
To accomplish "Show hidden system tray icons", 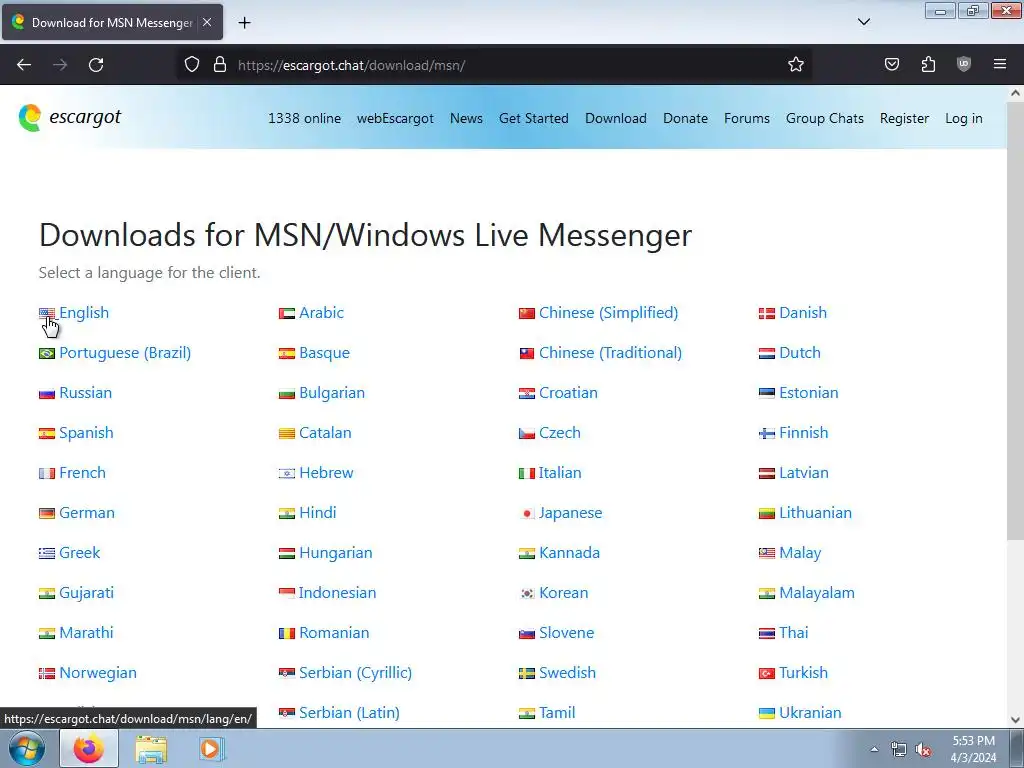I will pyautogui.click(x=874, y=750).
